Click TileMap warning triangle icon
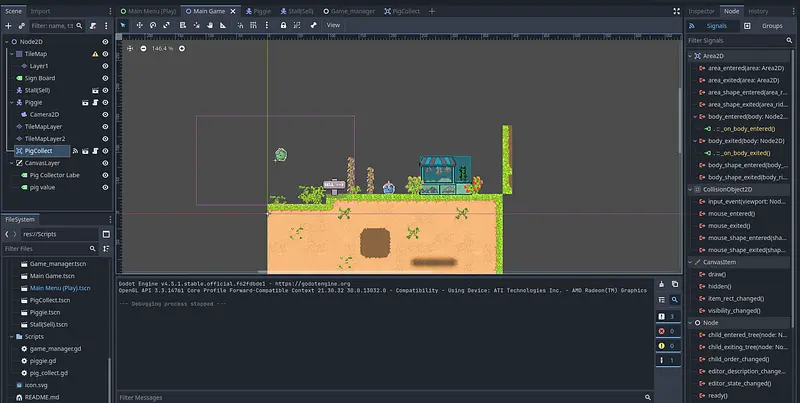The image size is (800, 403). tap(96, 54)
